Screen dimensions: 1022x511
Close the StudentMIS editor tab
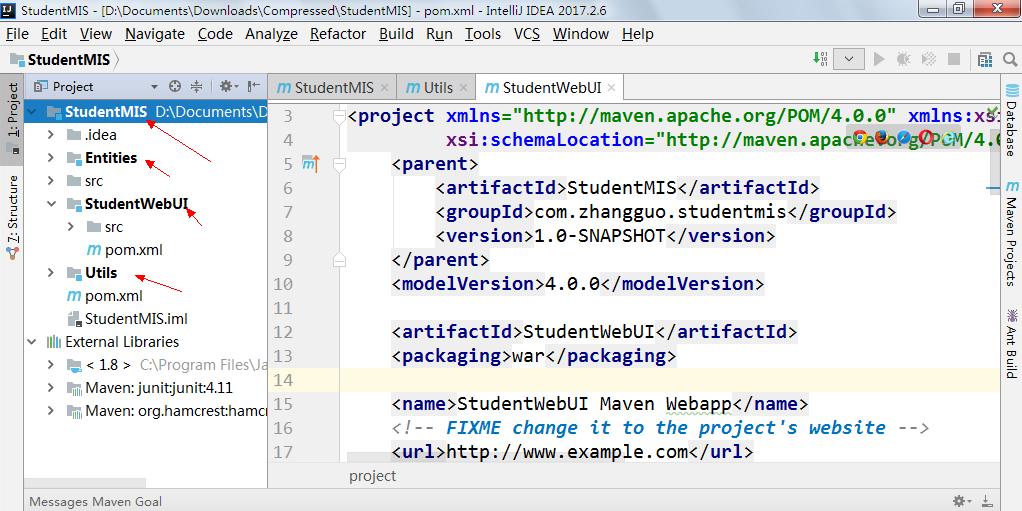[x=385, y=87]
